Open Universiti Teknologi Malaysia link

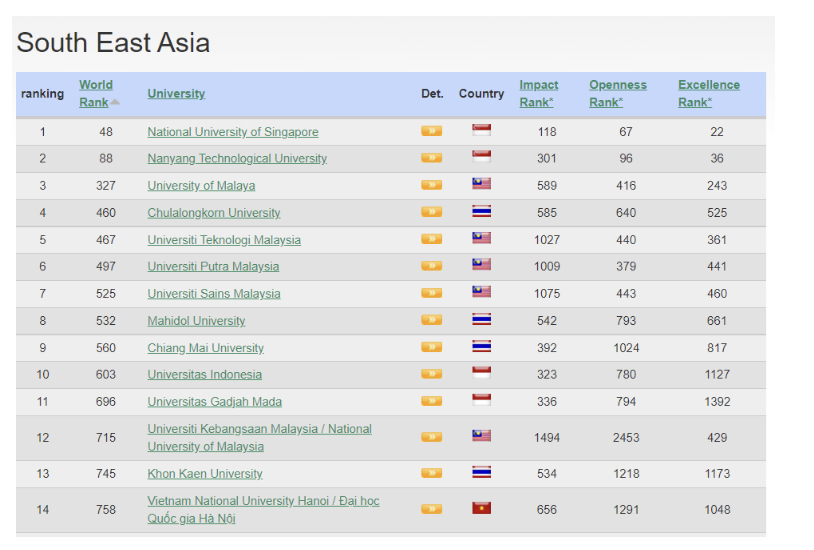click(224, 239)
